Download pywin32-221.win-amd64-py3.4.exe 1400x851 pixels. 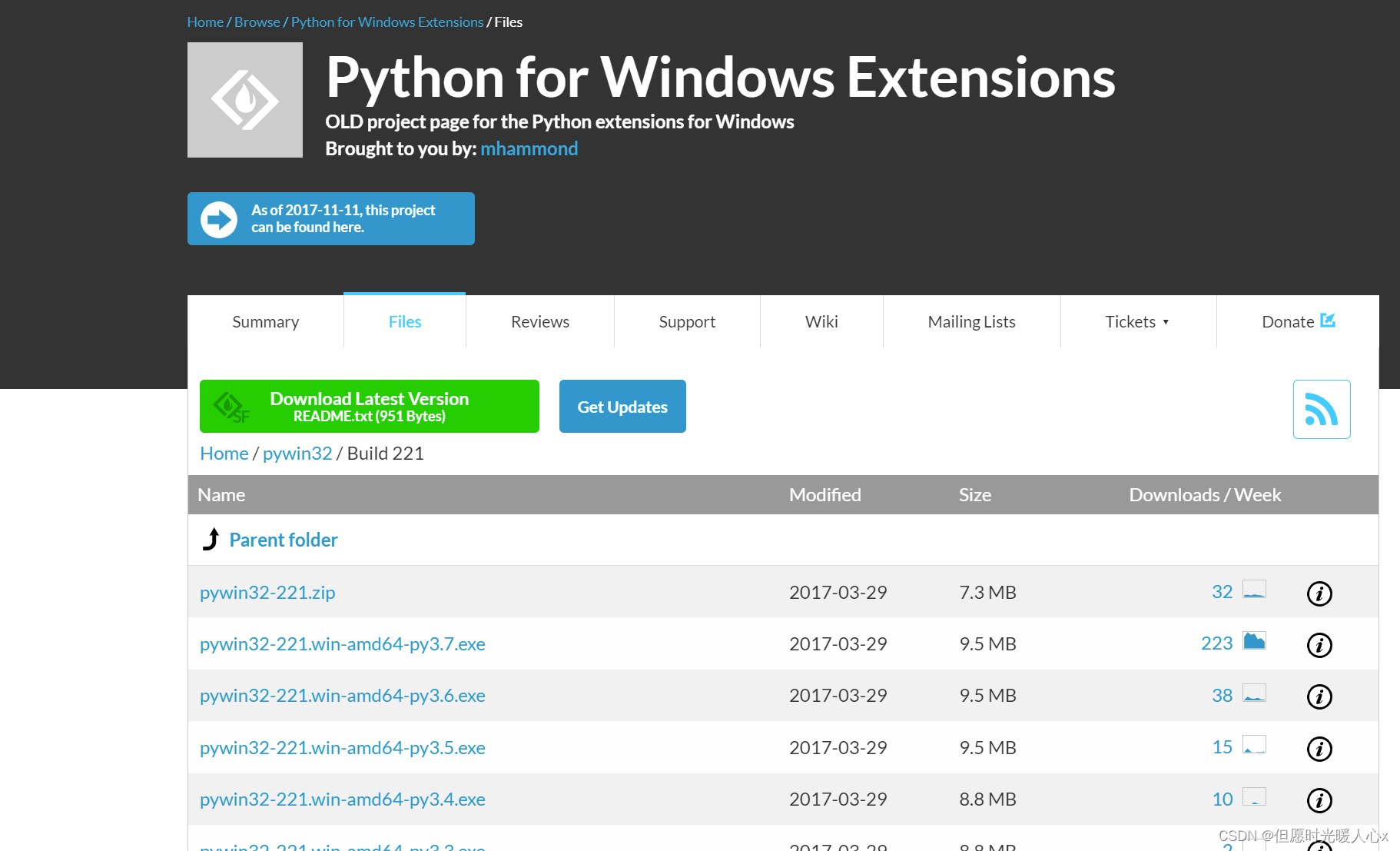point(343,799)
